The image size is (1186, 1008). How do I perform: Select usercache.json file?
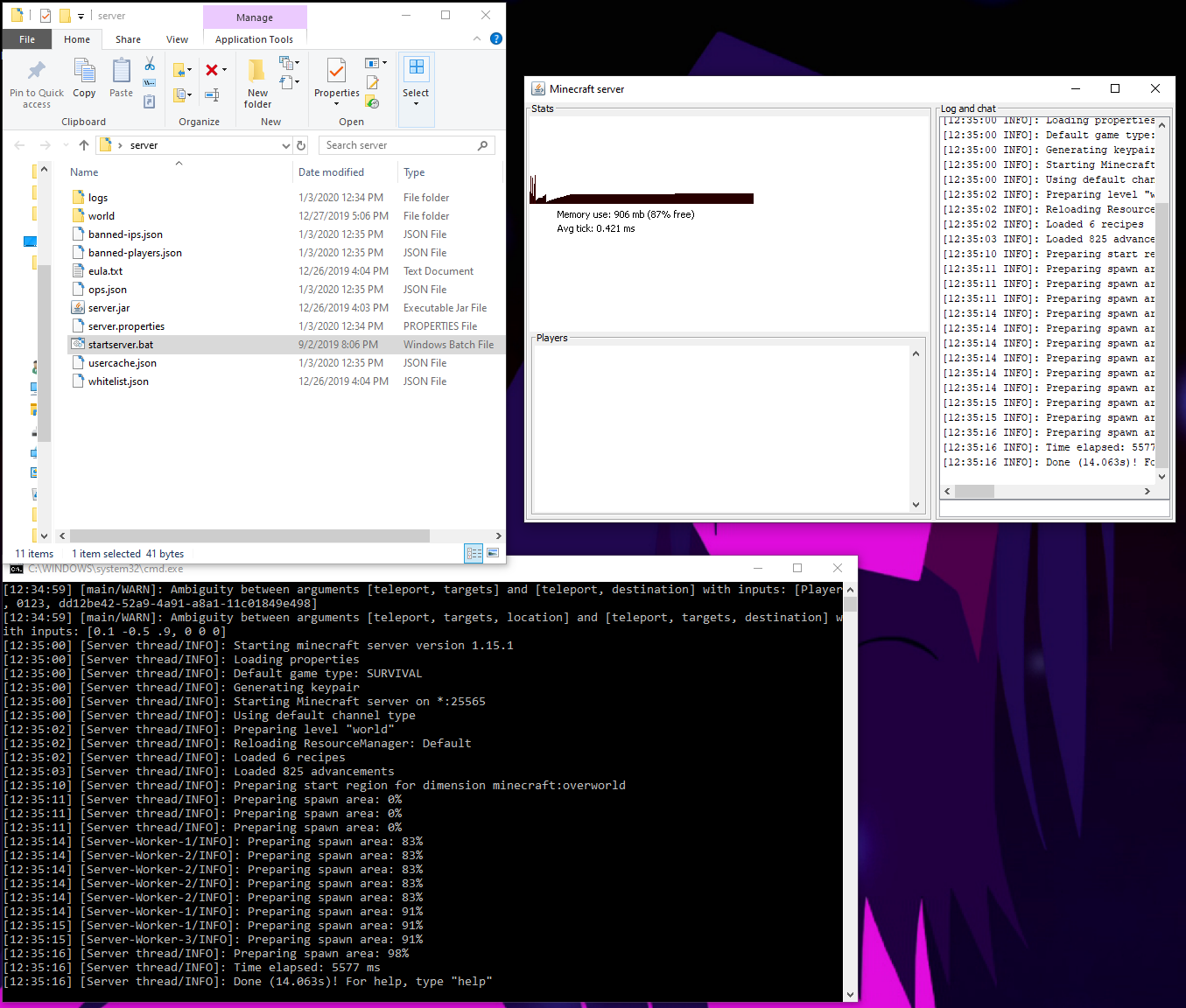(x=286, y=363)
